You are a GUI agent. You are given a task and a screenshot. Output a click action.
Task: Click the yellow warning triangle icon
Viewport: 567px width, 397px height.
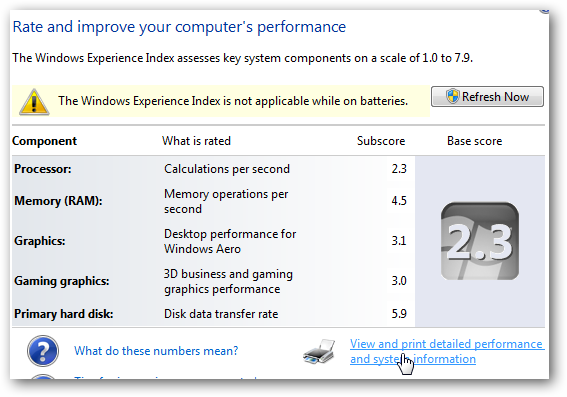coord(34,102)
